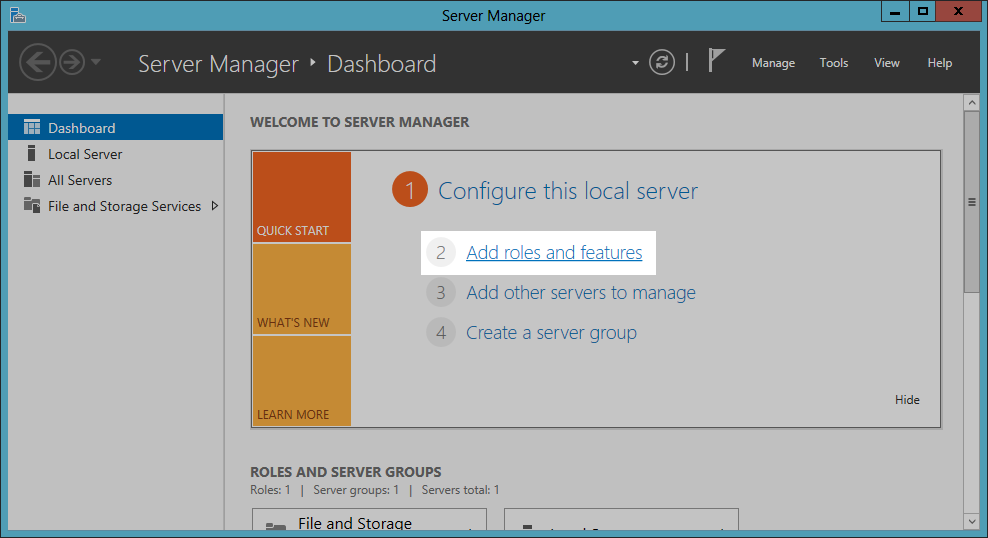This screenshot has height=538, width=988.
Task: Click File and Storage Services icon
Action: [x=32, y=205]
